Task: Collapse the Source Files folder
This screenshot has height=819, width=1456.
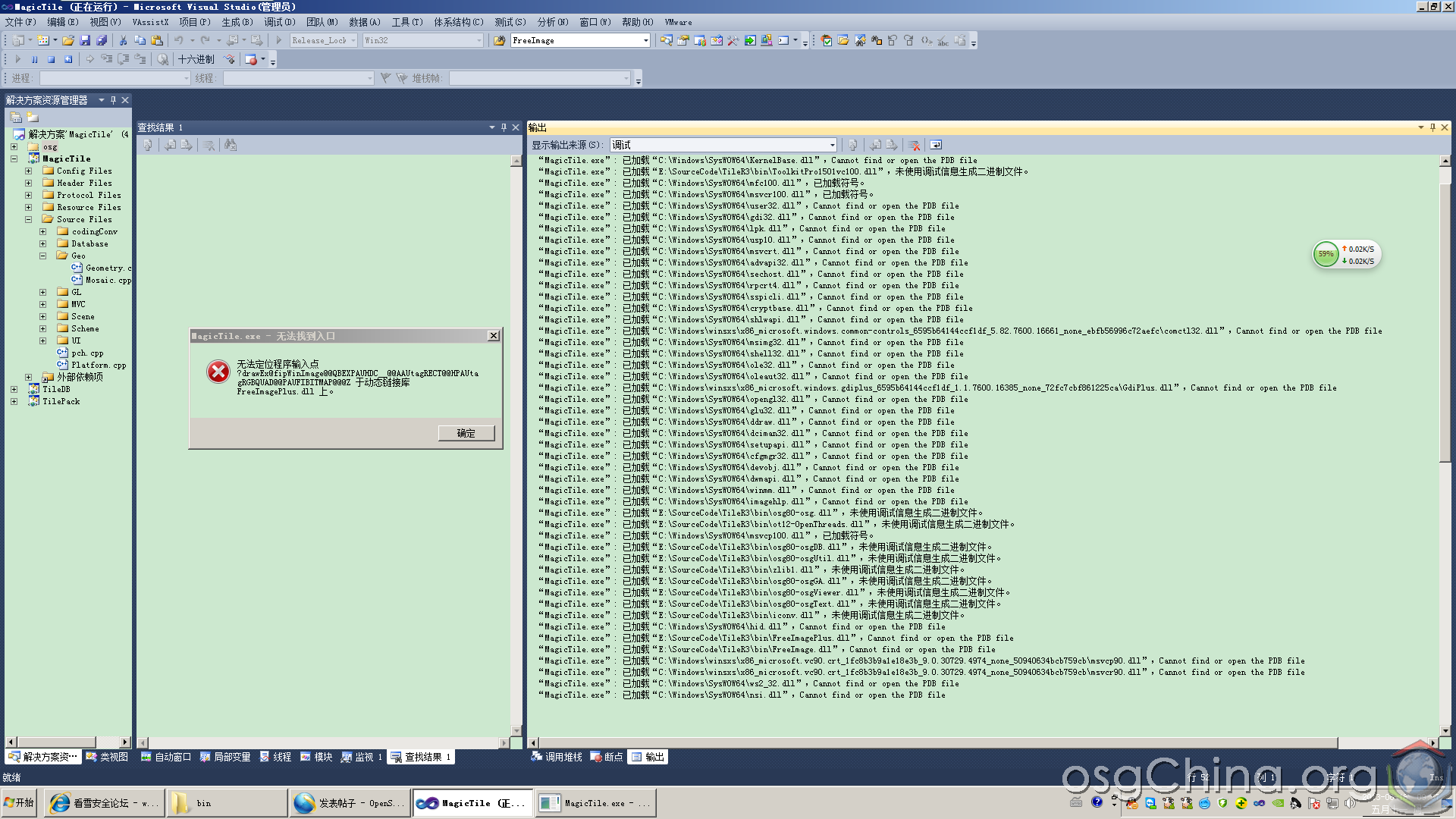Action: (x=28, y=219)
